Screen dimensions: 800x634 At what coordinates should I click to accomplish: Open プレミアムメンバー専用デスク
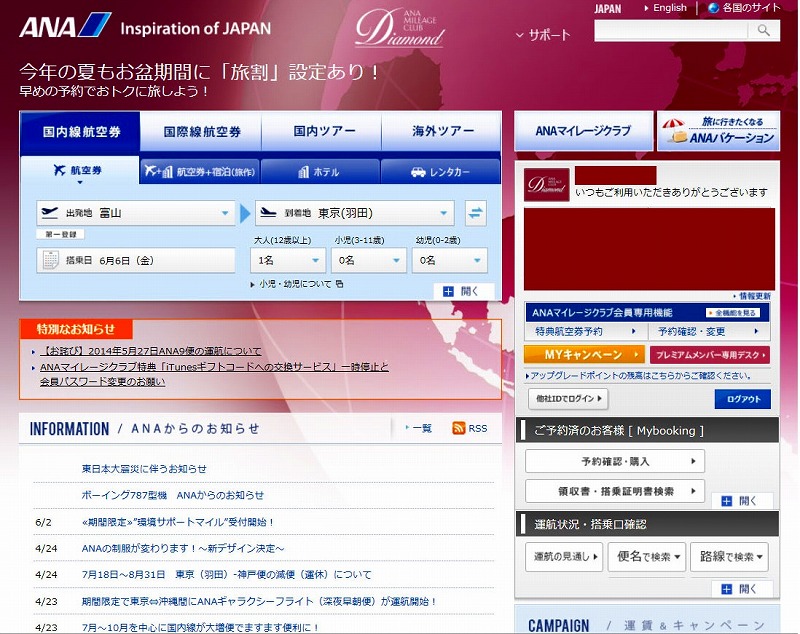tap(710, 354)
